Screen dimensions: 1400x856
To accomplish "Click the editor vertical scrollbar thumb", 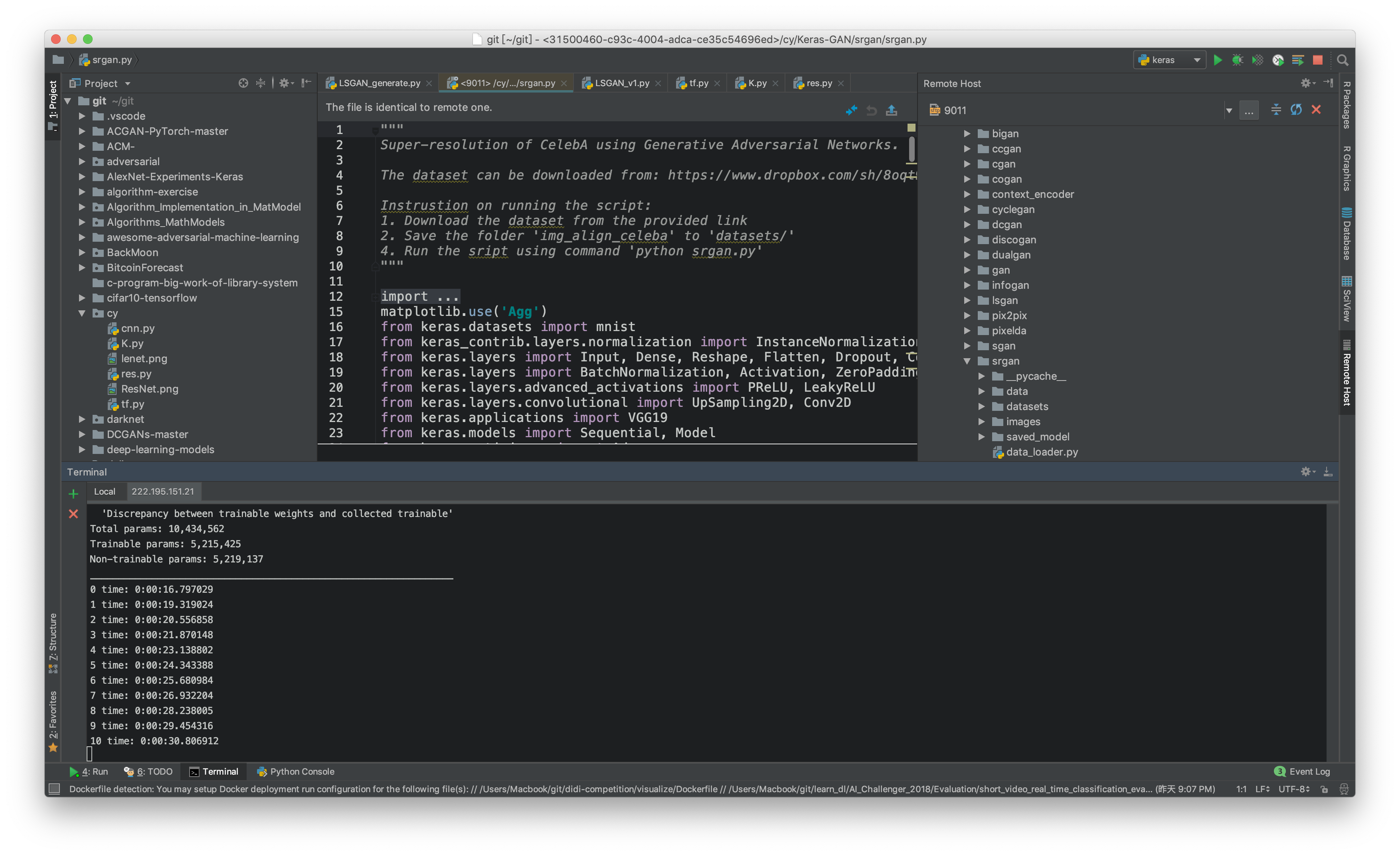I will [912, 150].
